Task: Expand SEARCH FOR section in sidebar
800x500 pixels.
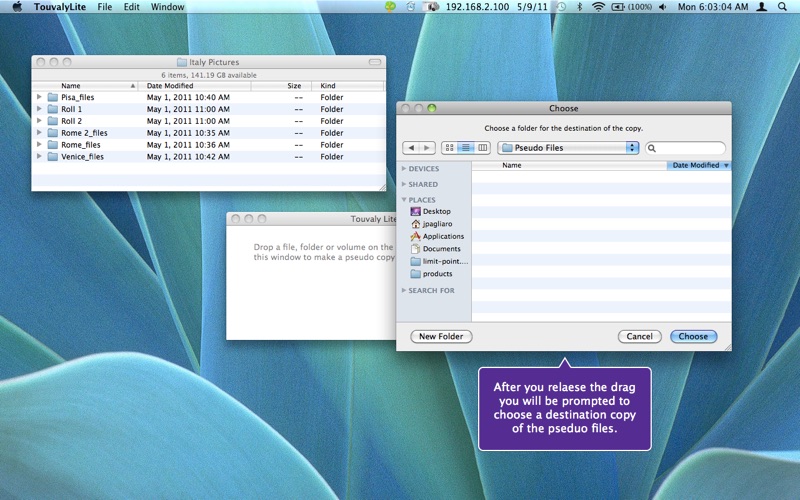Action: click(404, 290)
